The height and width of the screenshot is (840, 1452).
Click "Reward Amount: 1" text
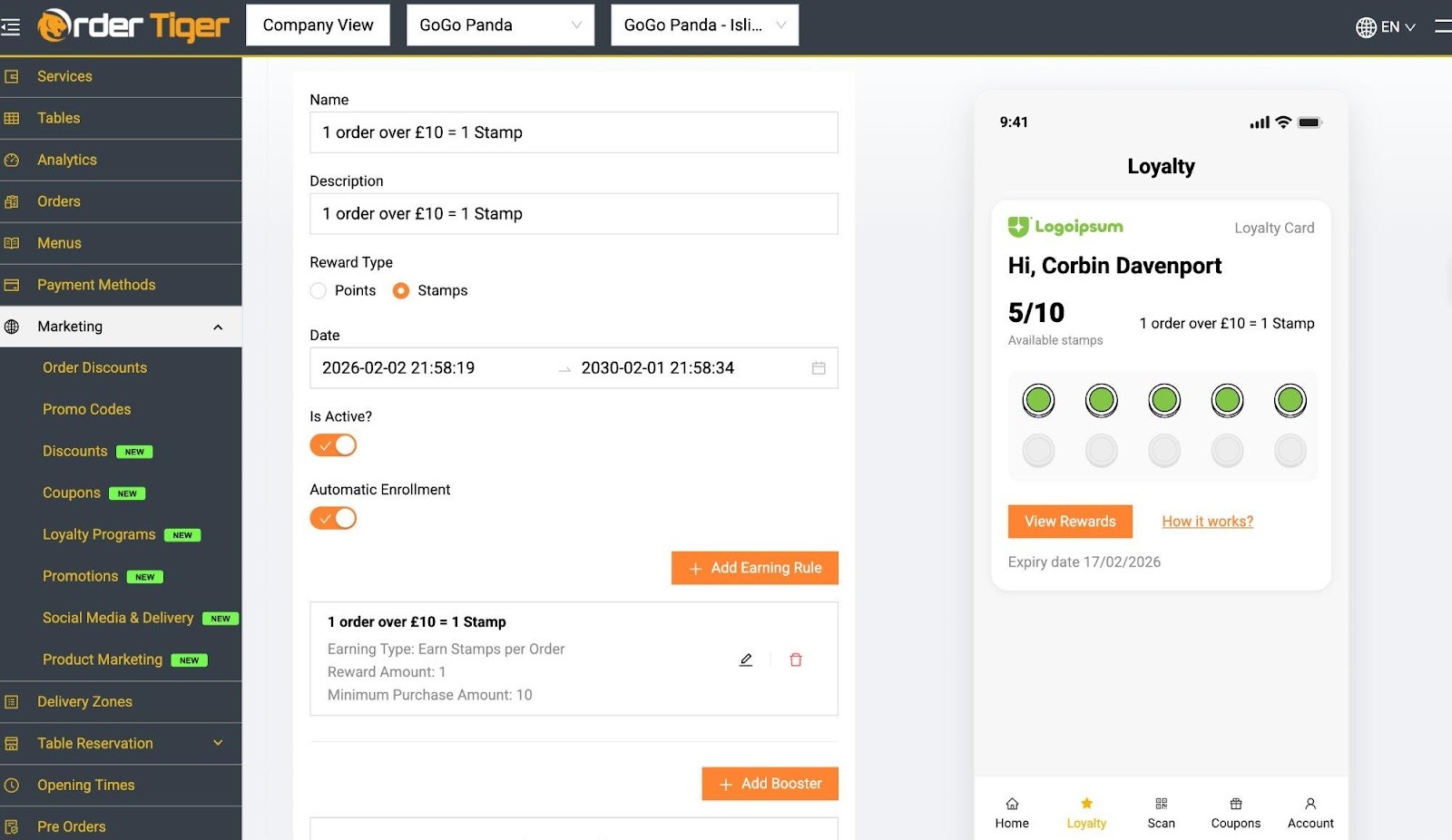387,672
